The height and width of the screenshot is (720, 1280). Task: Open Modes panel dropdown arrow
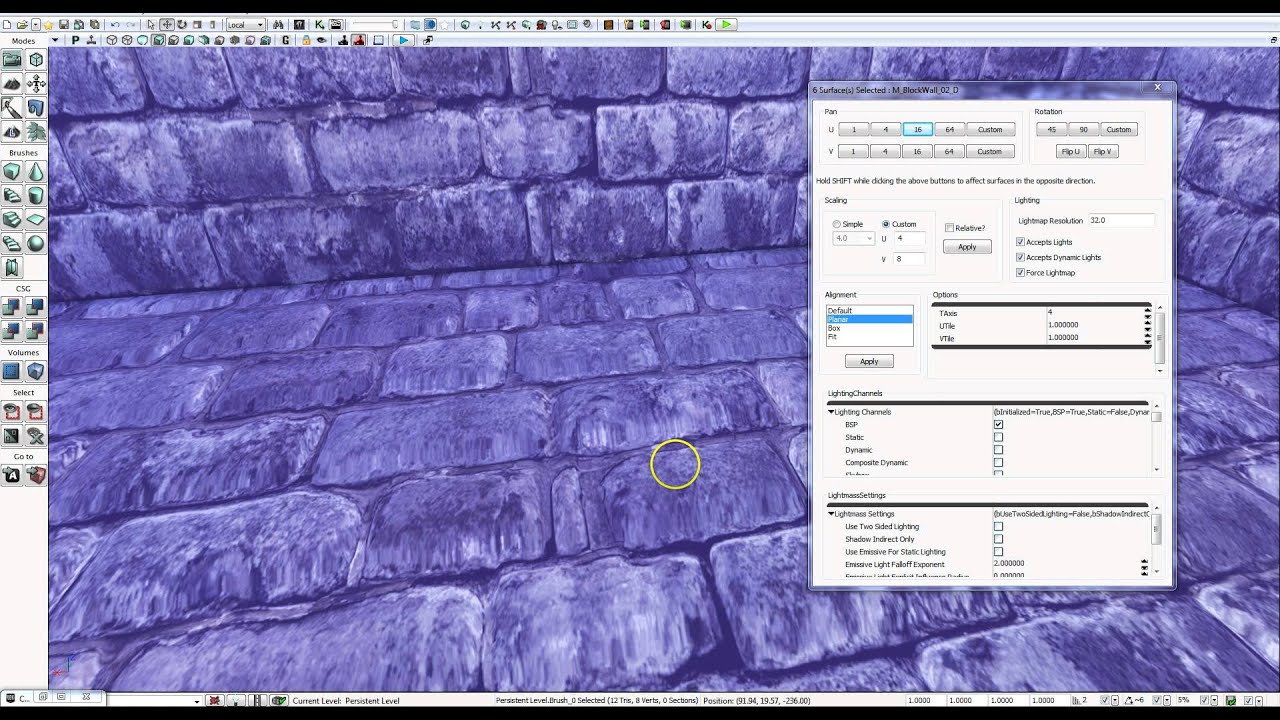point(56,41)
